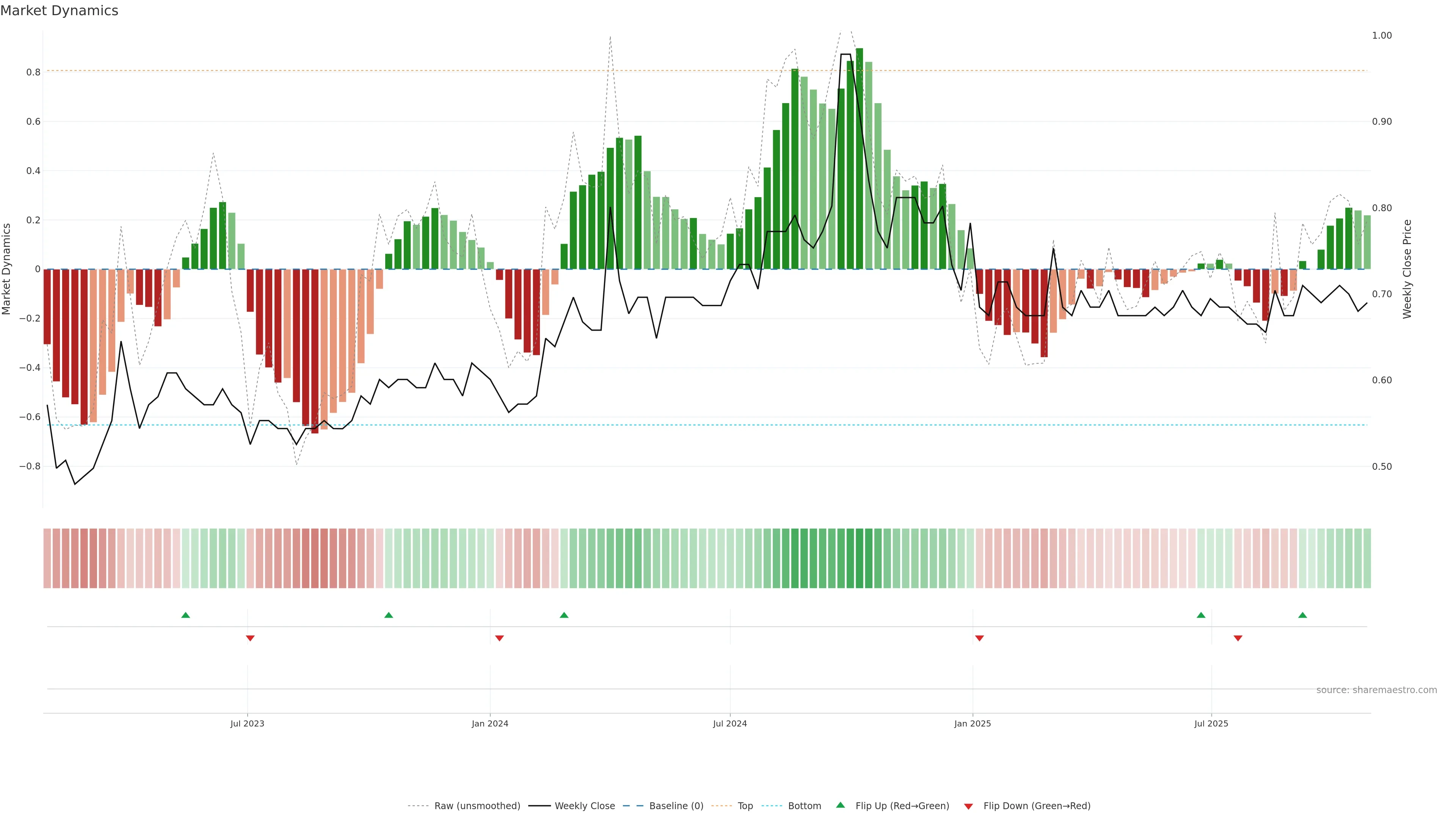The image size is (1456, 819).
Task: Toggle the Top legend entry
Action: pyautogui.click(x=745, y=806)
